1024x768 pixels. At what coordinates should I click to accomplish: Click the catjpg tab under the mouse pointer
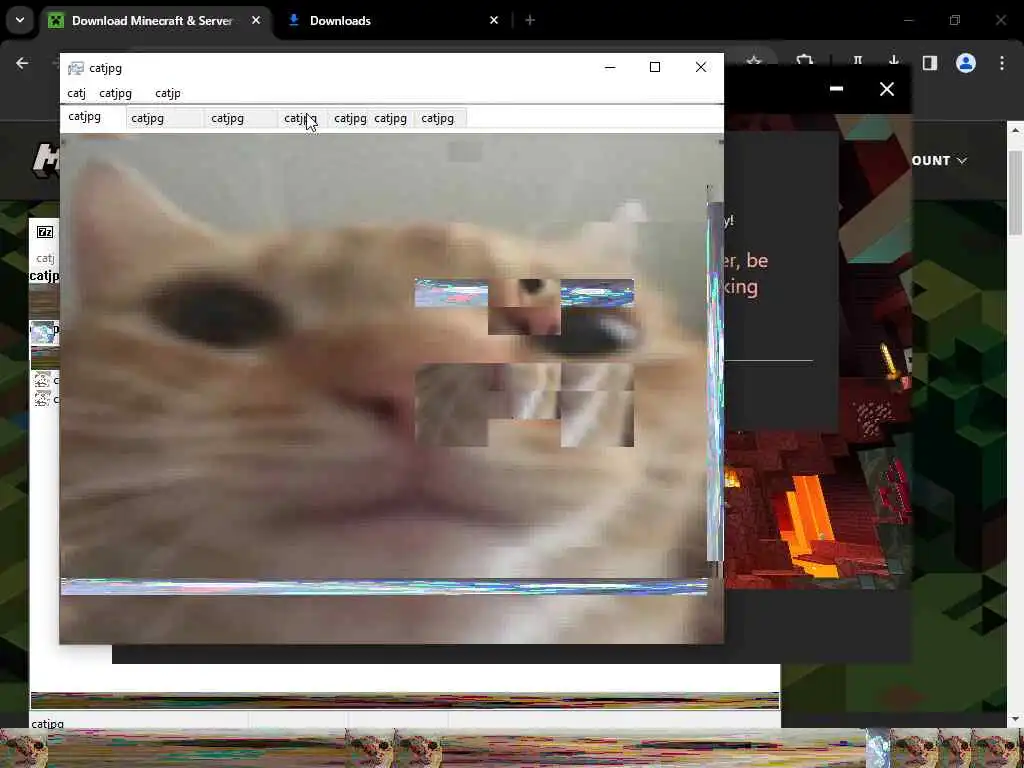click(300, 118)
